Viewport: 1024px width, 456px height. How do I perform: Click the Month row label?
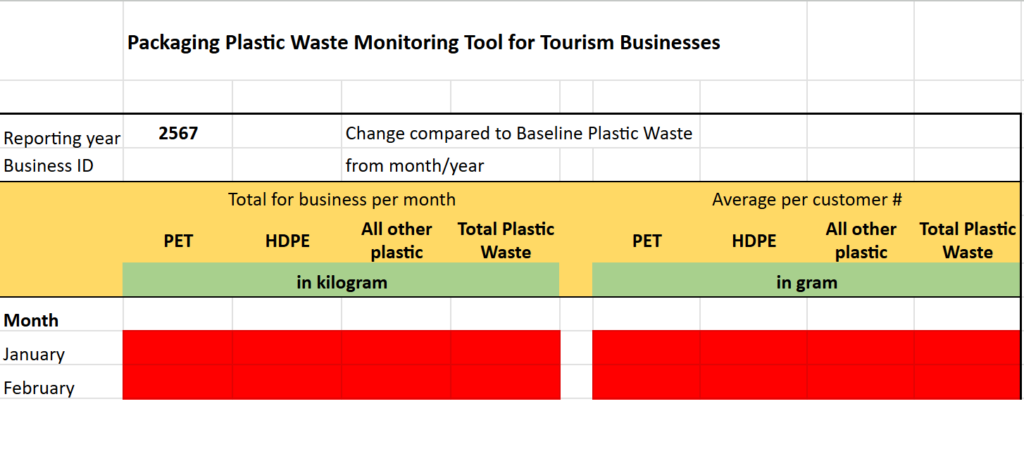(32, 321)
